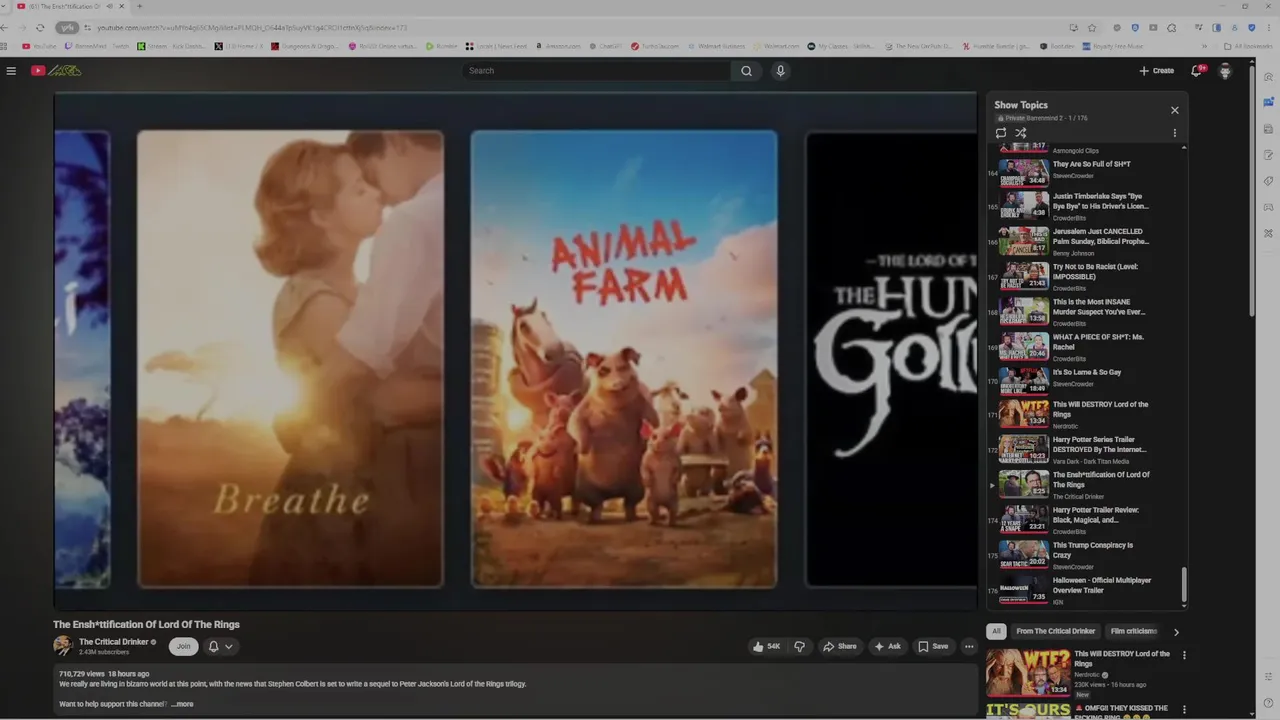Open the account avatar menu
1280x720 pixels.
click(x=1225, y=71)
